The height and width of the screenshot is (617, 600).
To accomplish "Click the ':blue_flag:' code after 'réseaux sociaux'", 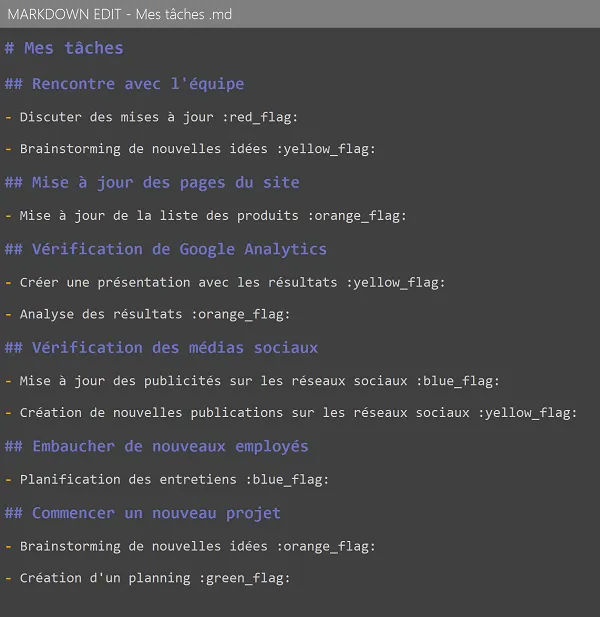I will pos(458,381).
